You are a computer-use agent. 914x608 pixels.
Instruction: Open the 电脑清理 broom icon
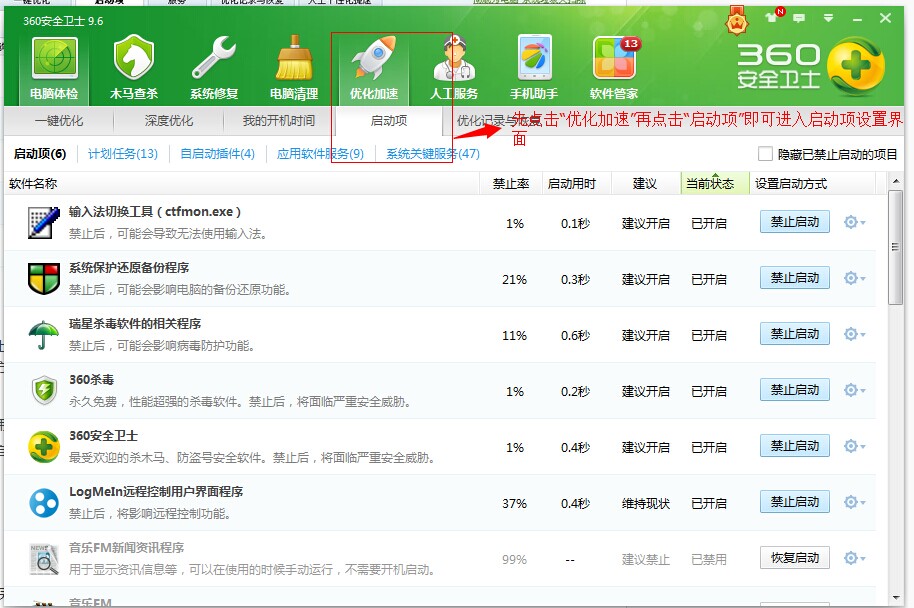coord(294,67)
